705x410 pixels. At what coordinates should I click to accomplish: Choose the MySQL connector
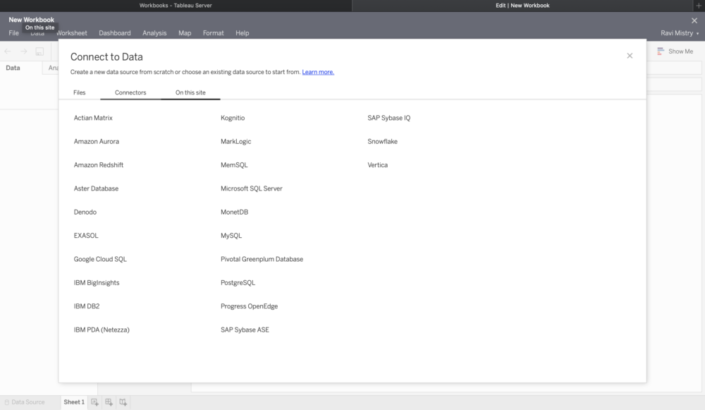pyautogui.click(x=231, y=236)
